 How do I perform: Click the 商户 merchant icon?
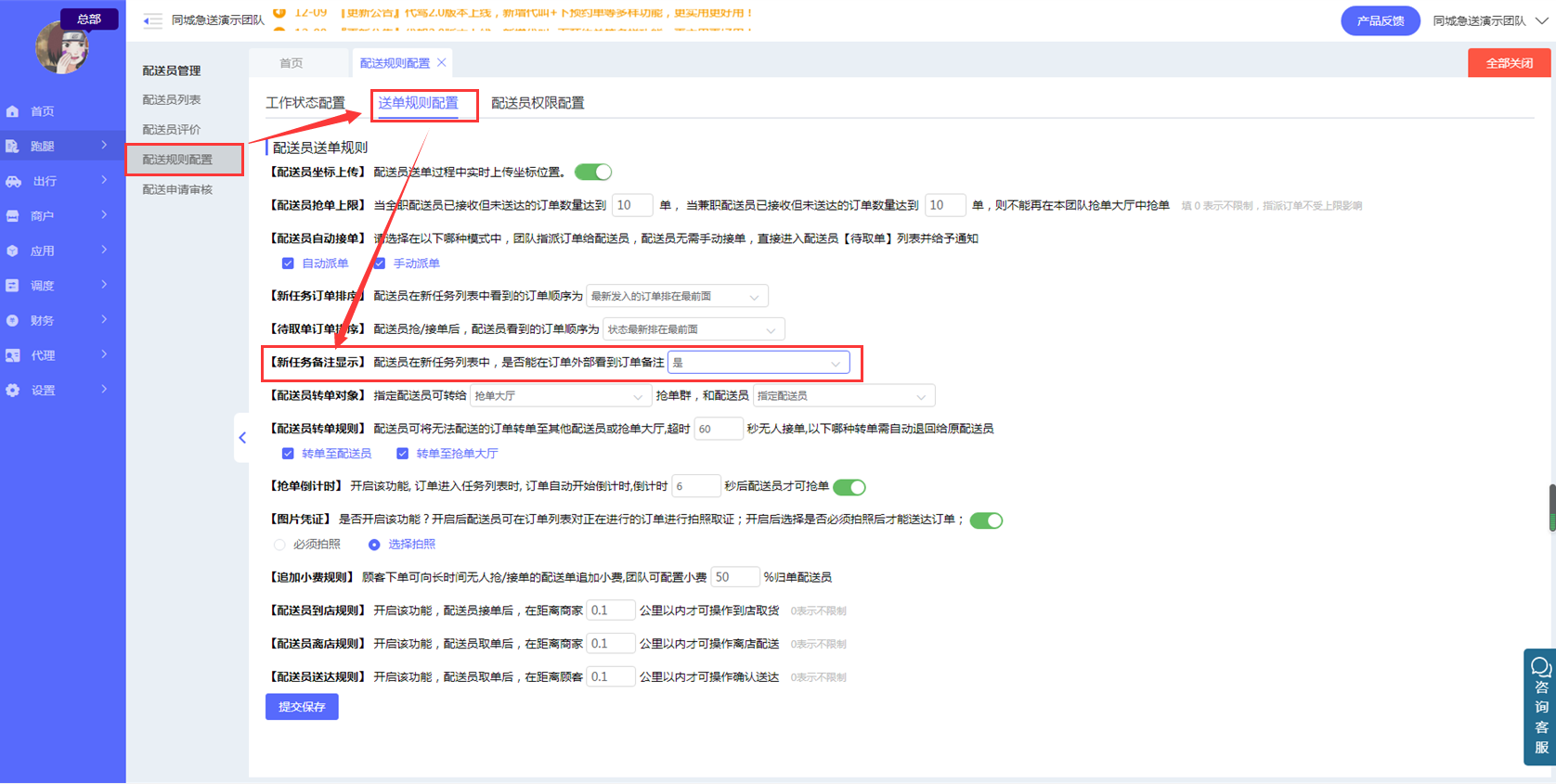(13, 216)
